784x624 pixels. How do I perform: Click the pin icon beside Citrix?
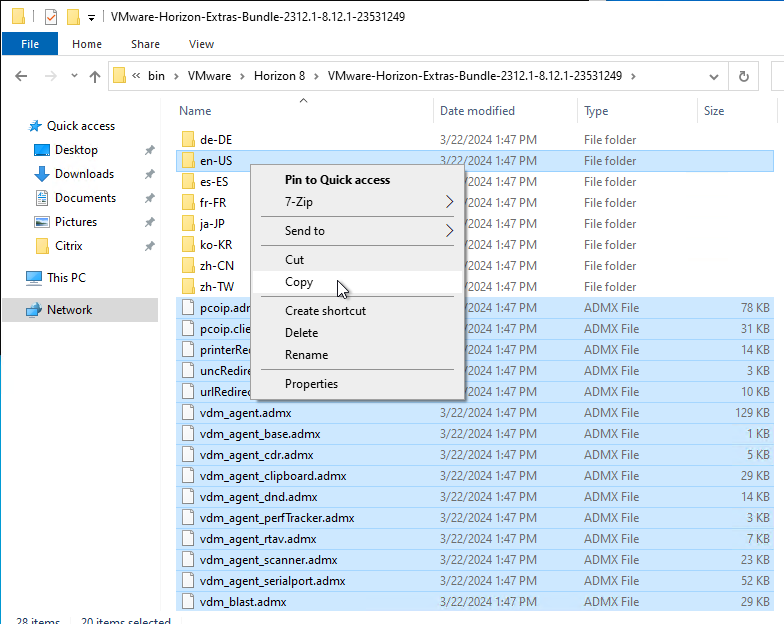[x=150, y=246]
